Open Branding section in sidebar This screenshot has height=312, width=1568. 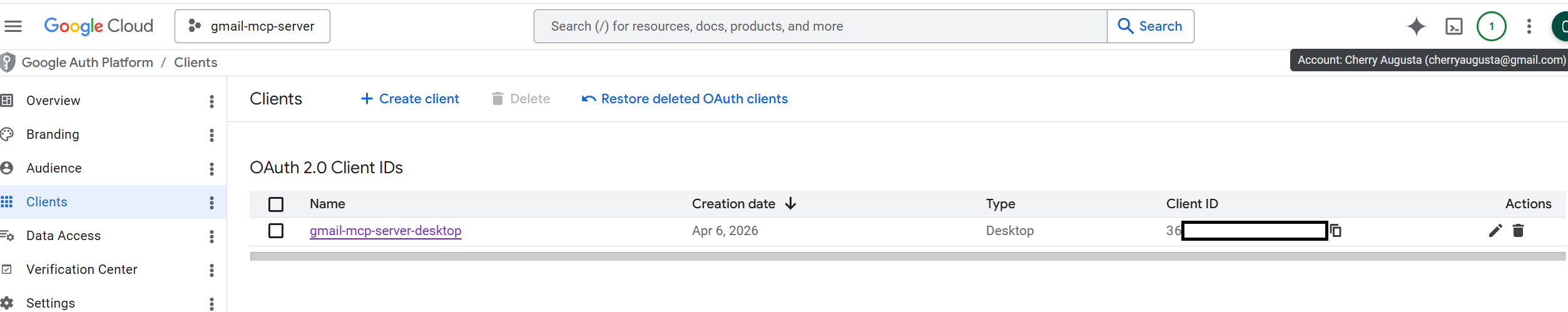pos(53,134)
